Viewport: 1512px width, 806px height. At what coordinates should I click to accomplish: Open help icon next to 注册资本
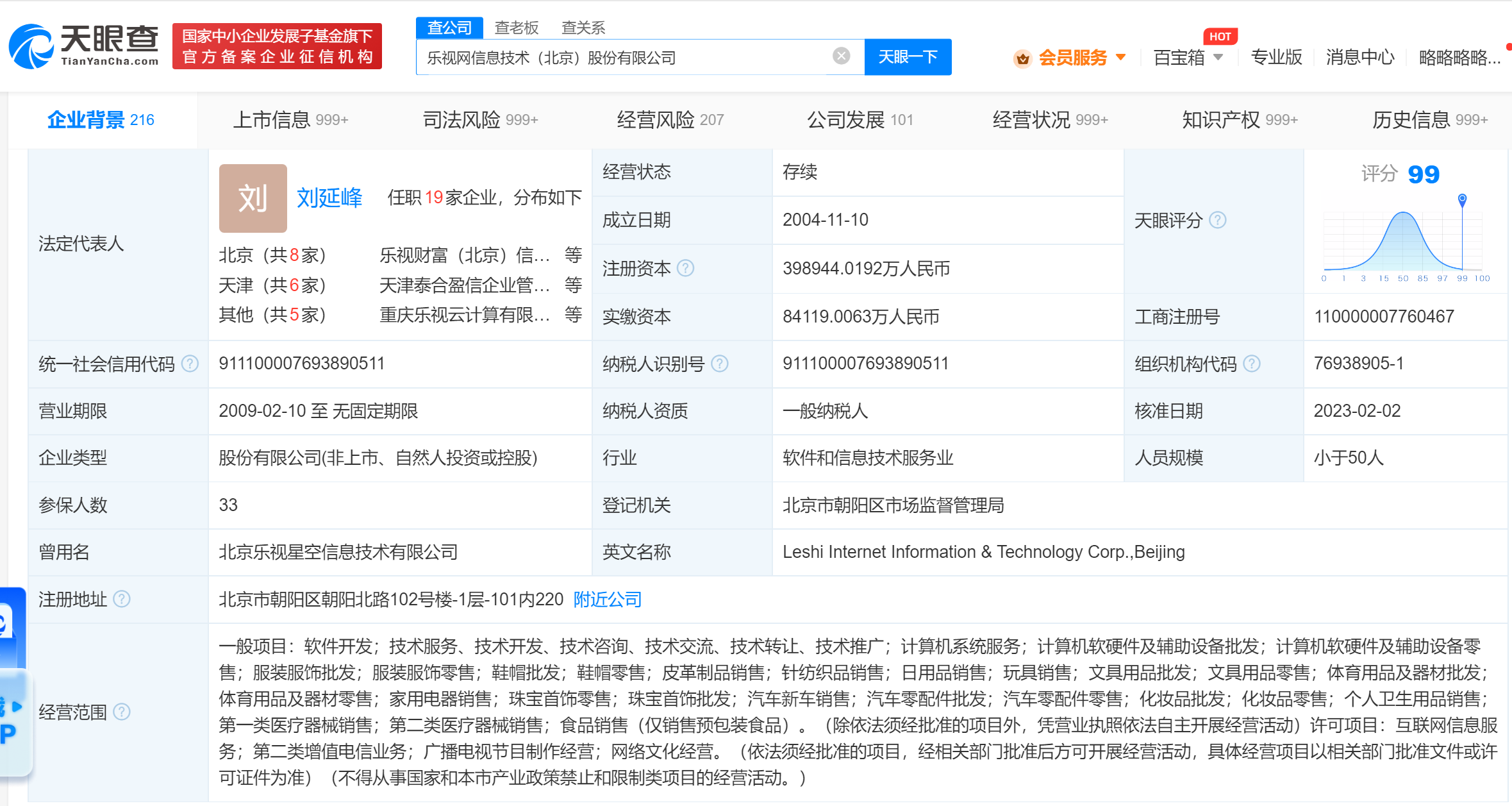[685, 268]
